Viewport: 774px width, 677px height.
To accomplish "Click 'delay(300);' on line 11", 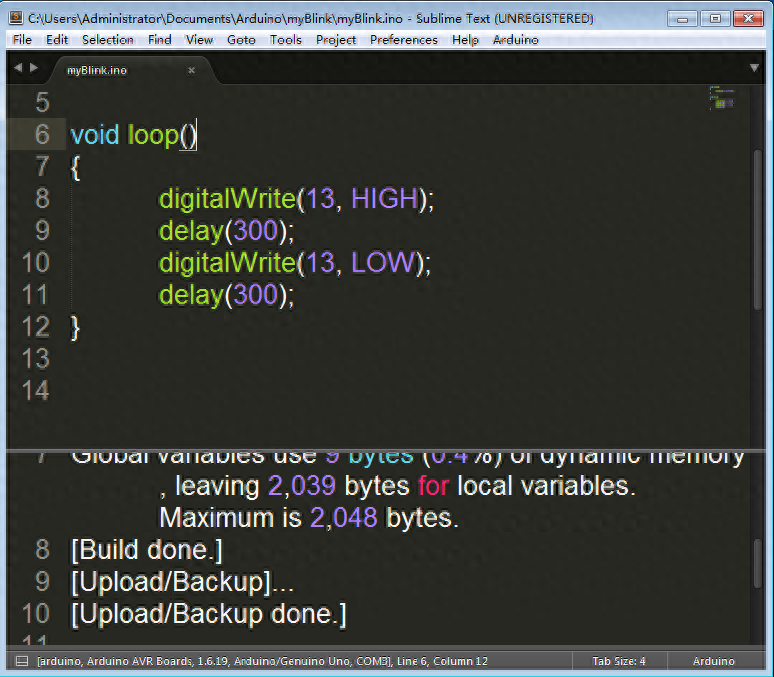I will [227, 295].
